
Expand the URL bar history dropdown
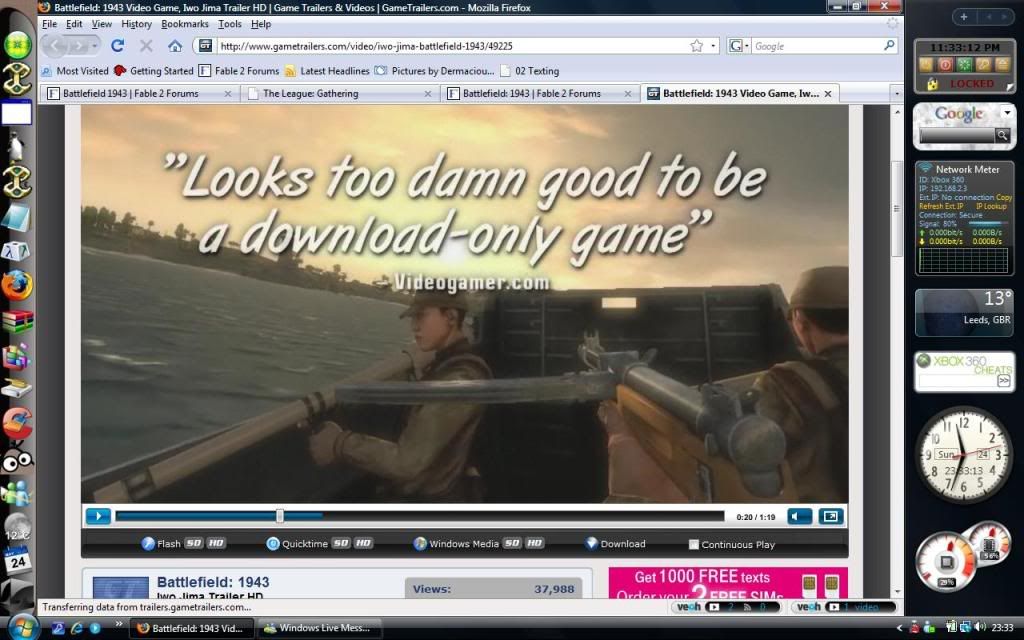click(713, 46)
